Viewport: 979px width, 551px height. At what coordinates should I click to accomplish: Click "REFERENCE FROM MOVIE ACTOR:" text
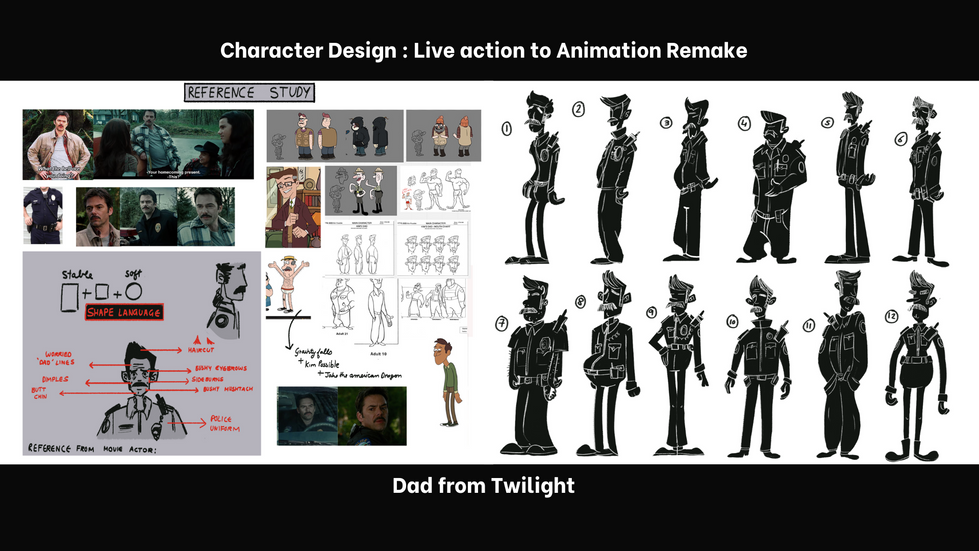pos(92,449)
